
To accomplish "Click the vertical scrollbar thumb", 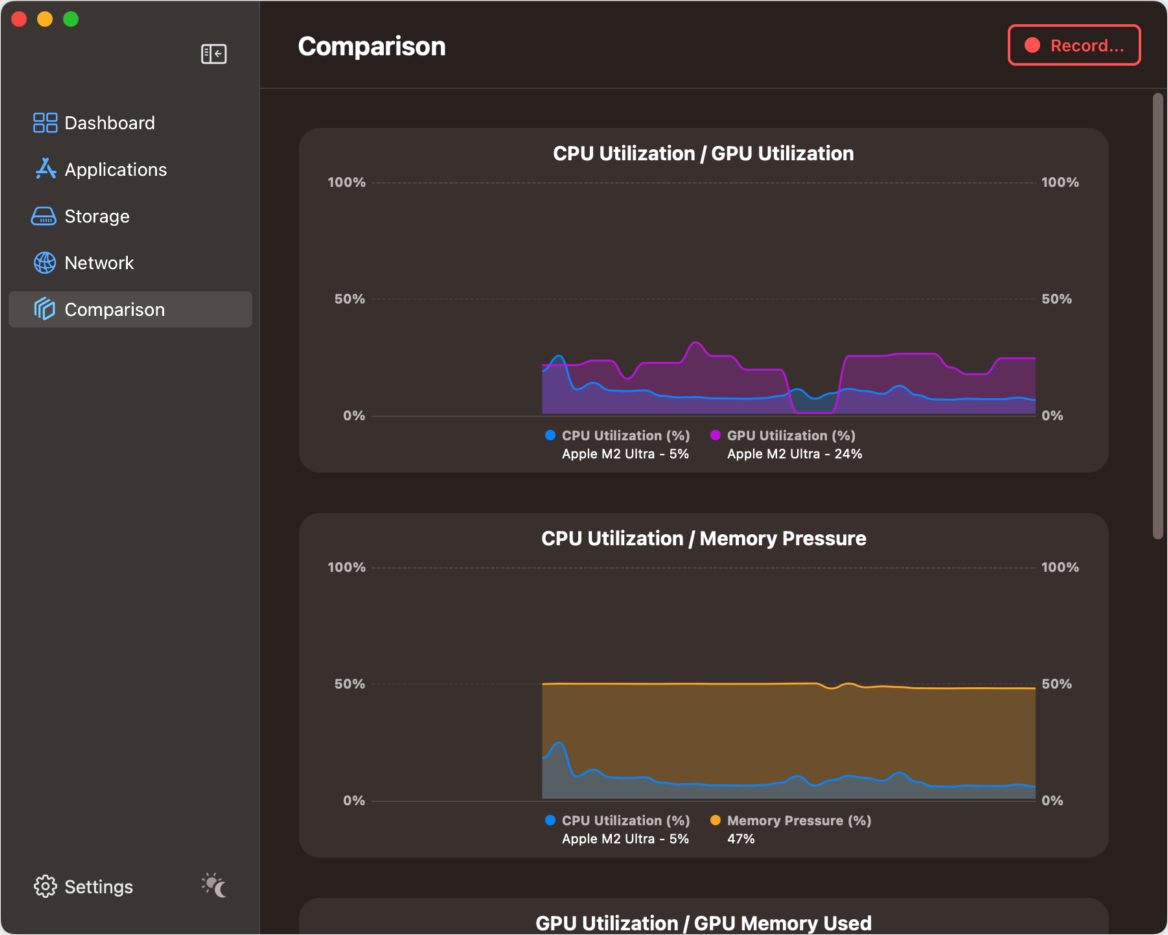I will coord(1158,316).
